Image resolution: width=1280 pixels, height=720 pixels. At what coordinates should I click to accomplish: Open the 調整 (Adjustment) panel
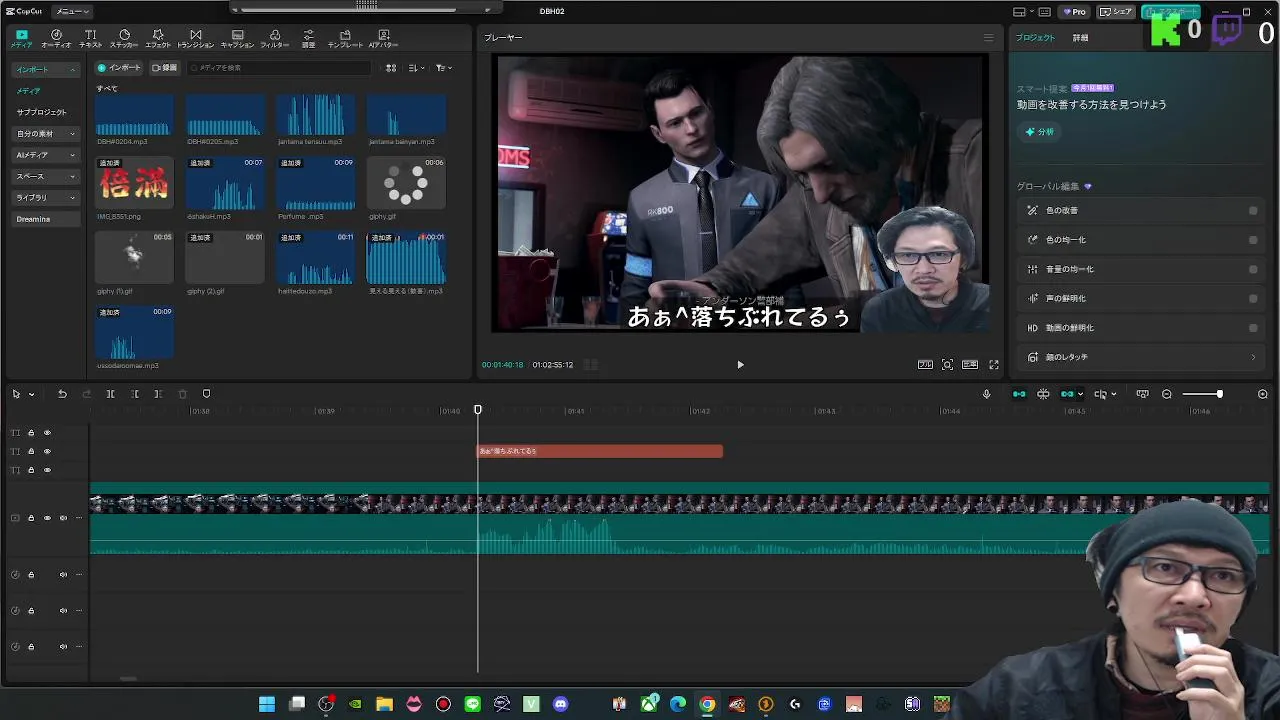[x=308, y=38]
